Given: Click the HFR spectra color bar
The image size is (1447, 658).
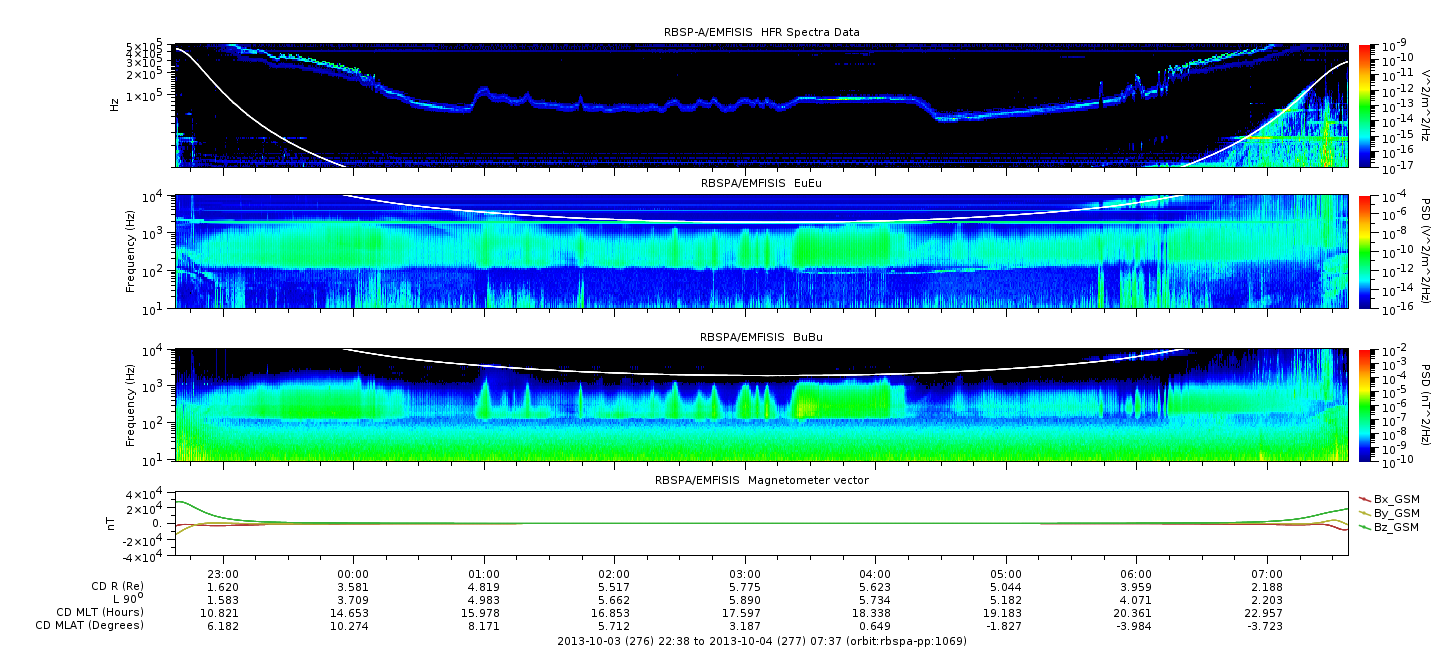Looking at the screenshot, I should coord(1364,105).
